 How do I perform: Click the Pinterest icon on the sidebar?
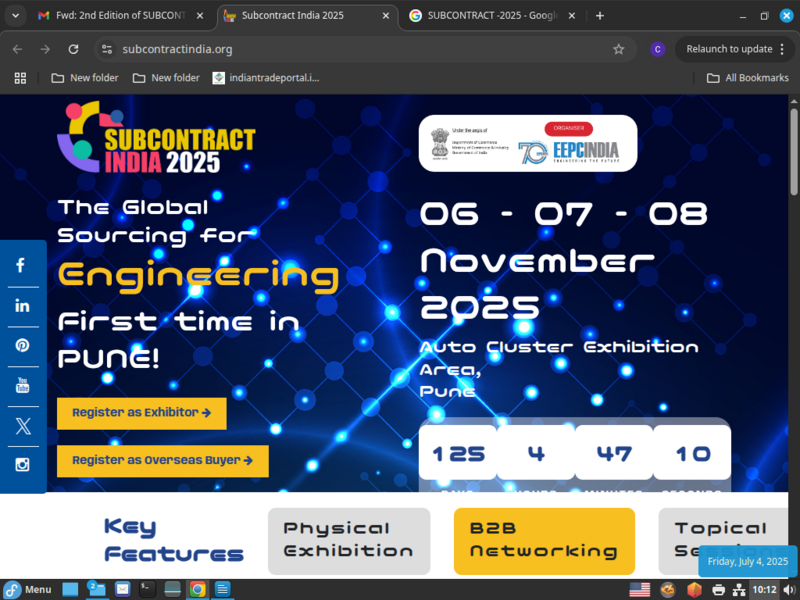(x=22, y=345)
